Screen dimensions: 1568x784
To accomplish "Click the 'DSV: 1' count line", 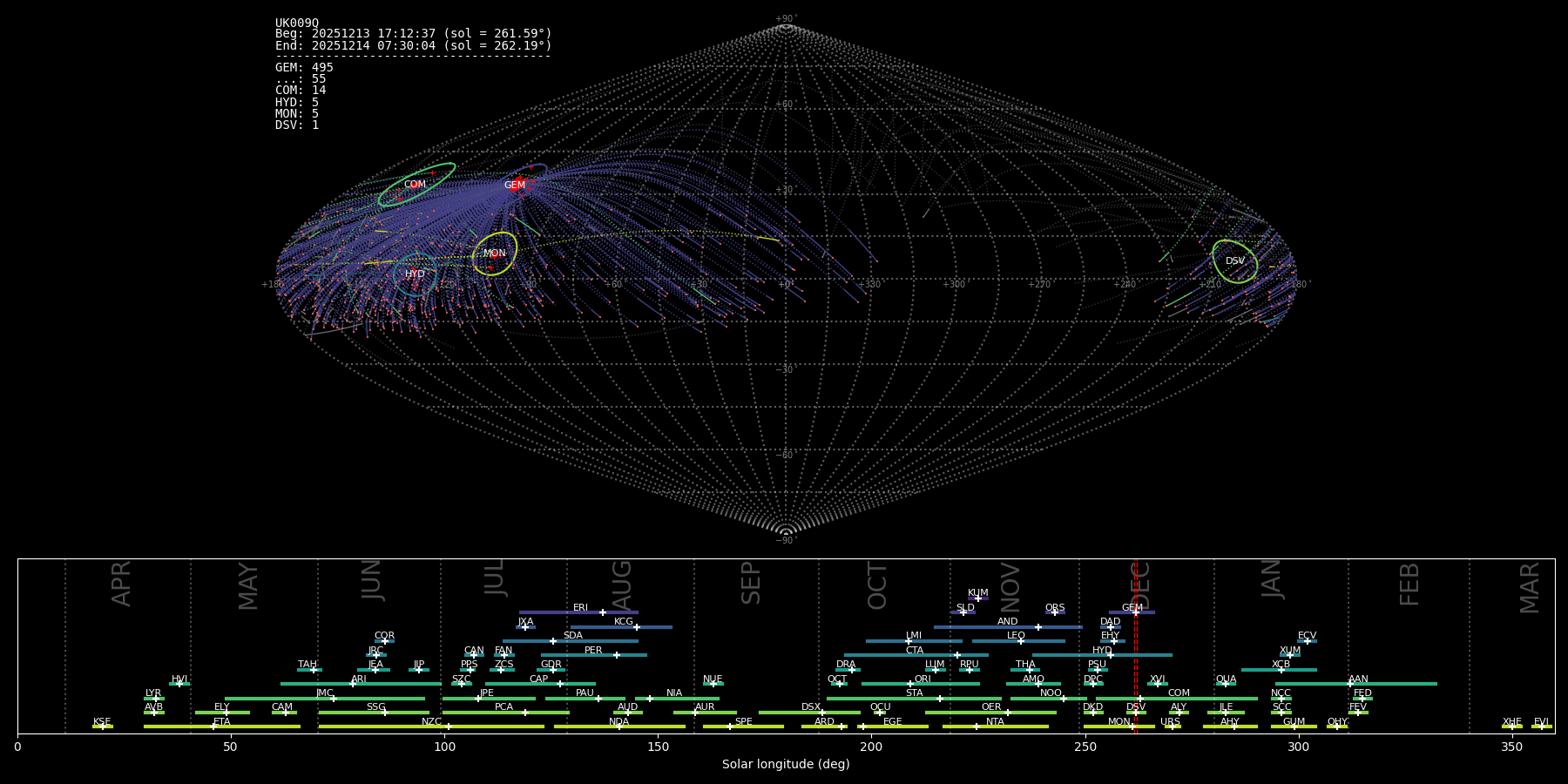I will tap(297, 125).
